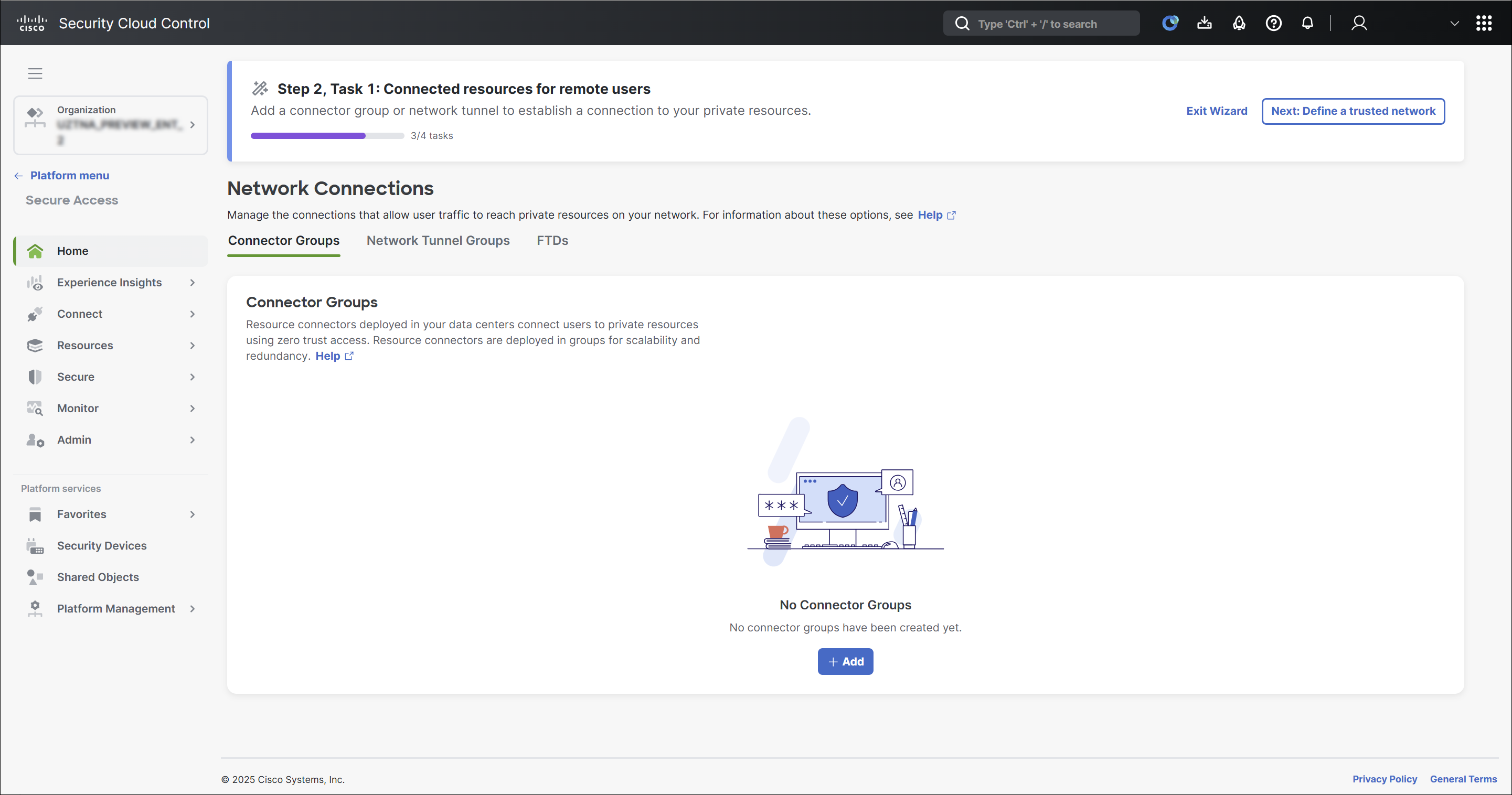Image resolution: width=1512 pixels, height=795 pixels.
Task: Click the Security Cloud Control title
Action: coord(134,23)
